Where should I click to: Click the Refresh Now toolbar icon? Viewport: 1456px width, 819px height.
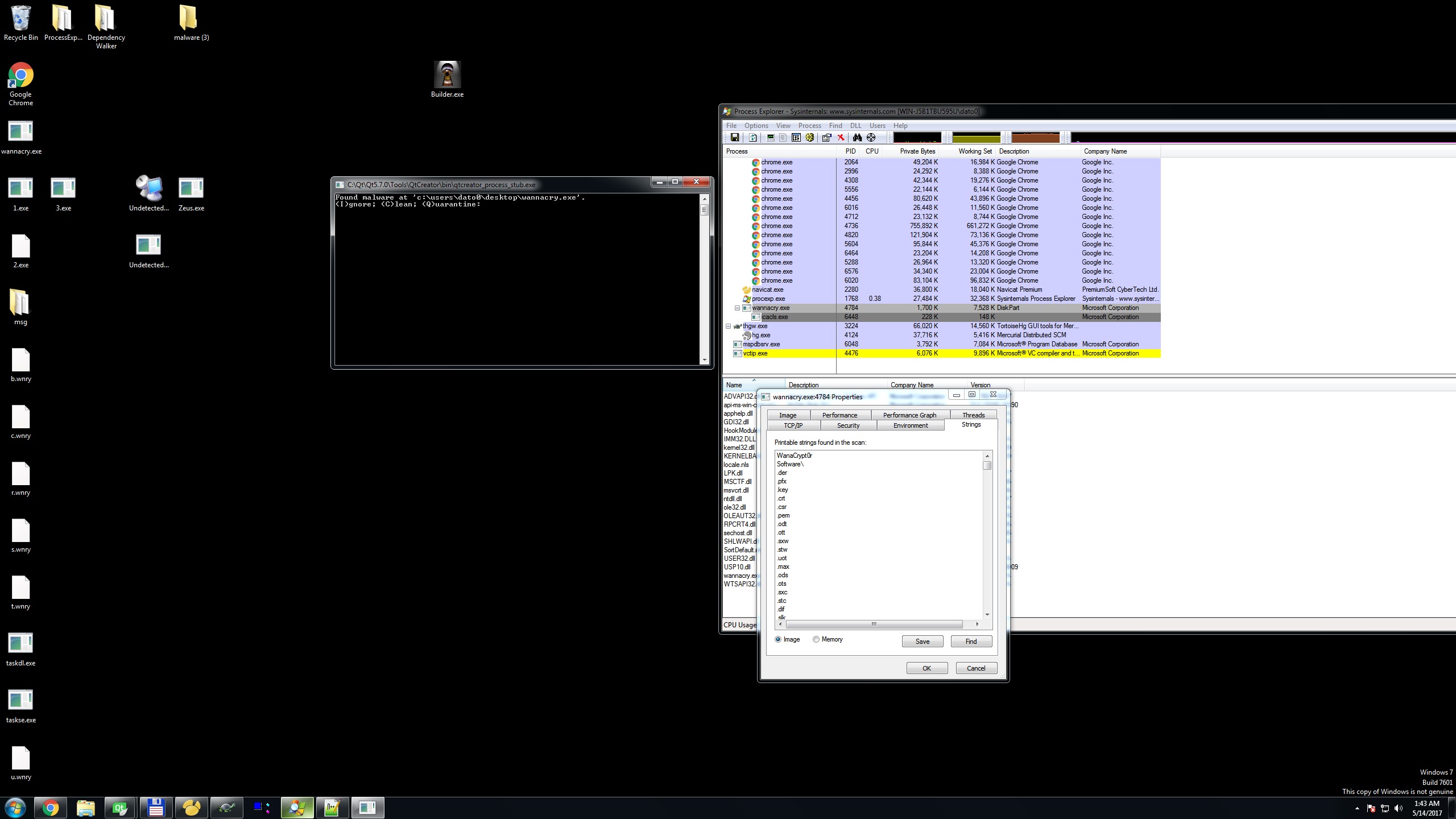[753, 138]
